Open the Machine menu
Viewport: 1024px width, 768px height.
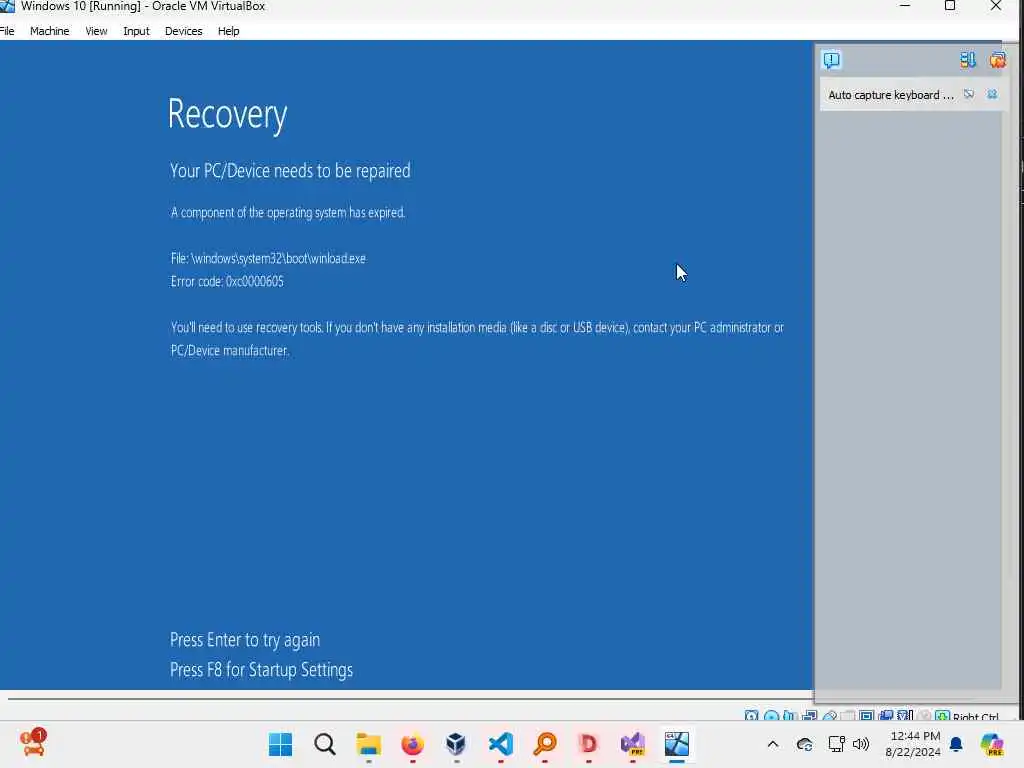(x=50, y=31)
